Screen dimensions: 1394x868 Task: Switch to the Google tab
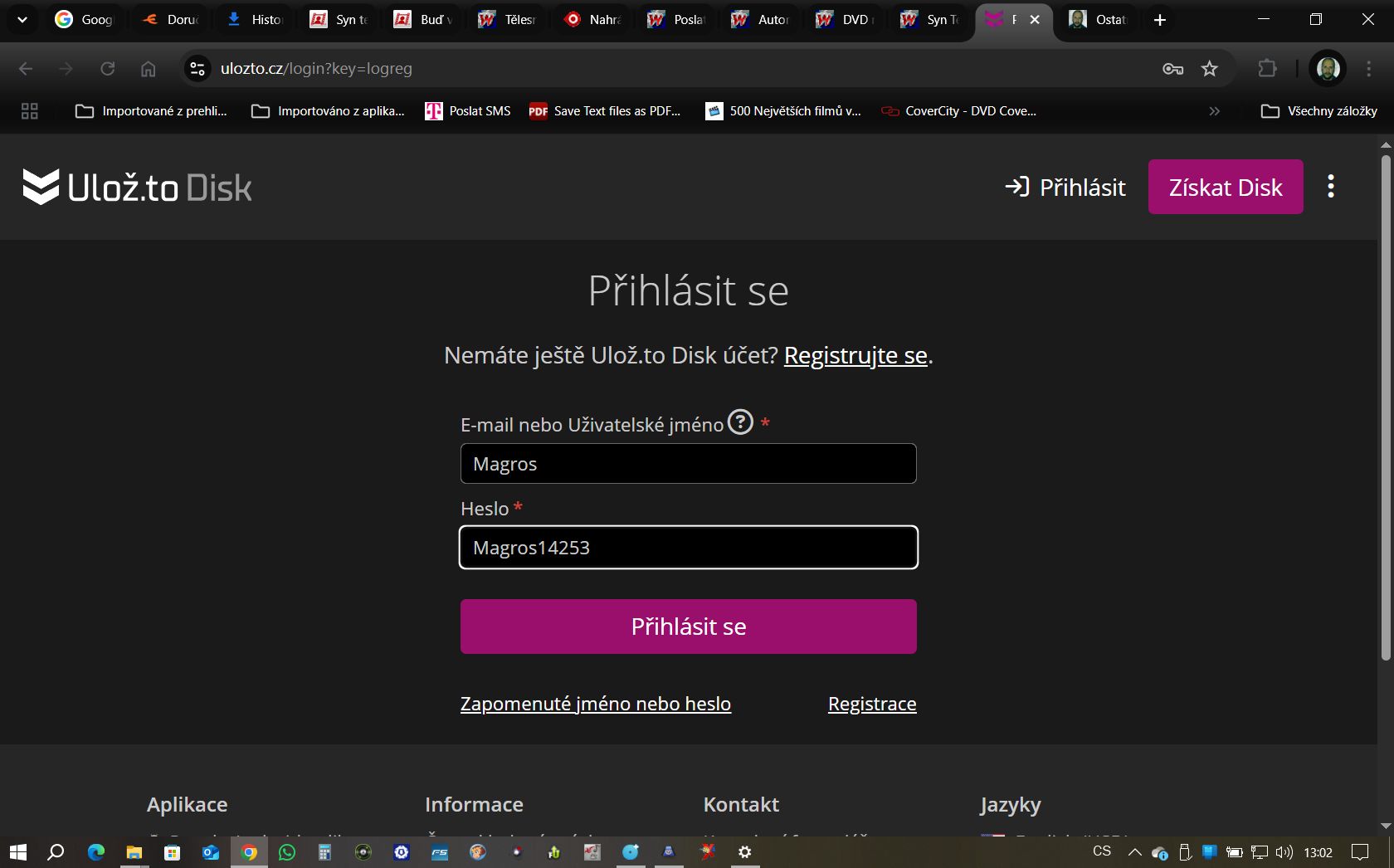(85, 20)
